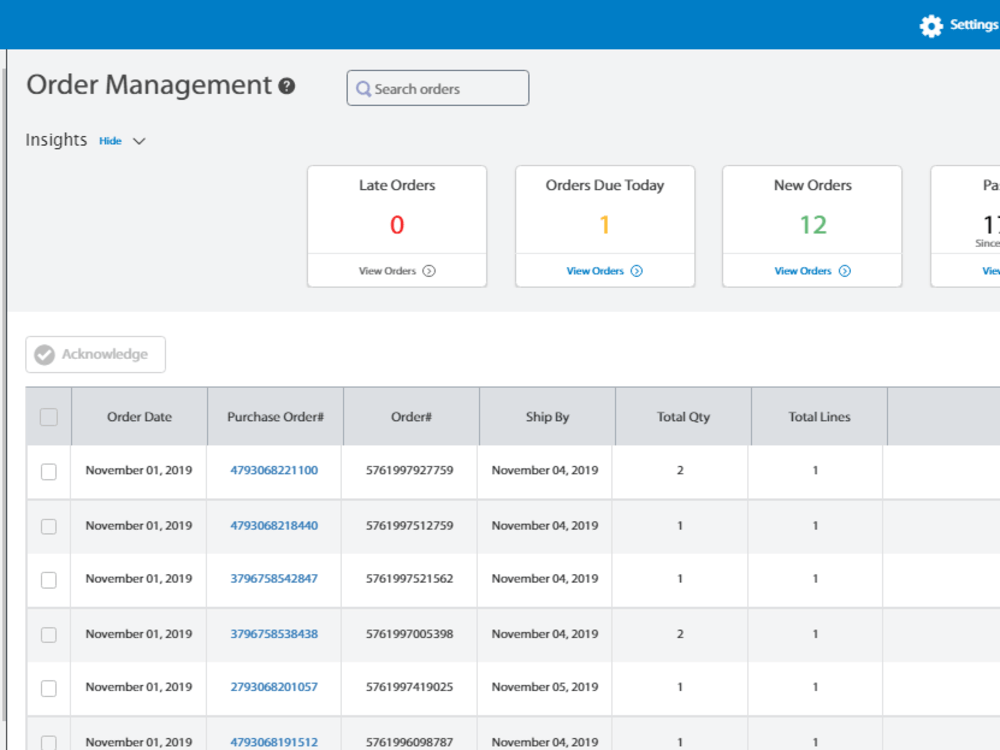Screen dimensions: 1000x750
Task: Click checkmark icon on Acknowledge button
Action: click(45, 355)
